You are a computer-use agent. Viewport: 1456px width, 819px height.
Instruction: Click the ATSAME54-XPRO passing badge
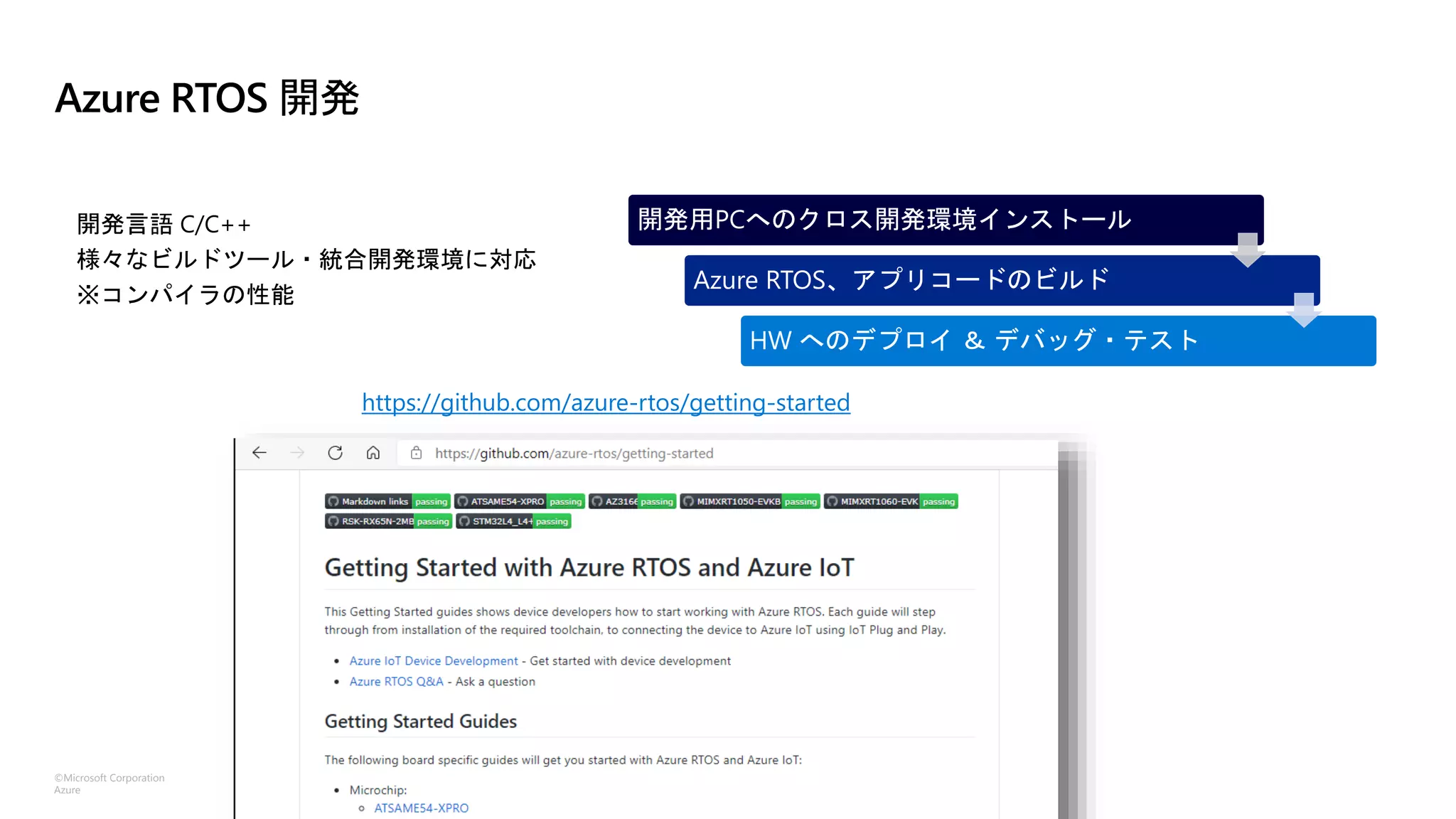coord(520,501)
